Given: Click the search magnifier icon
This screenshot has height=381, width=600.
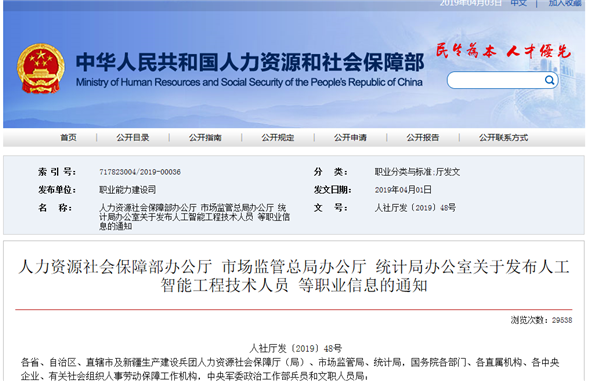Looking at the screenshot, I should [549, 80].
